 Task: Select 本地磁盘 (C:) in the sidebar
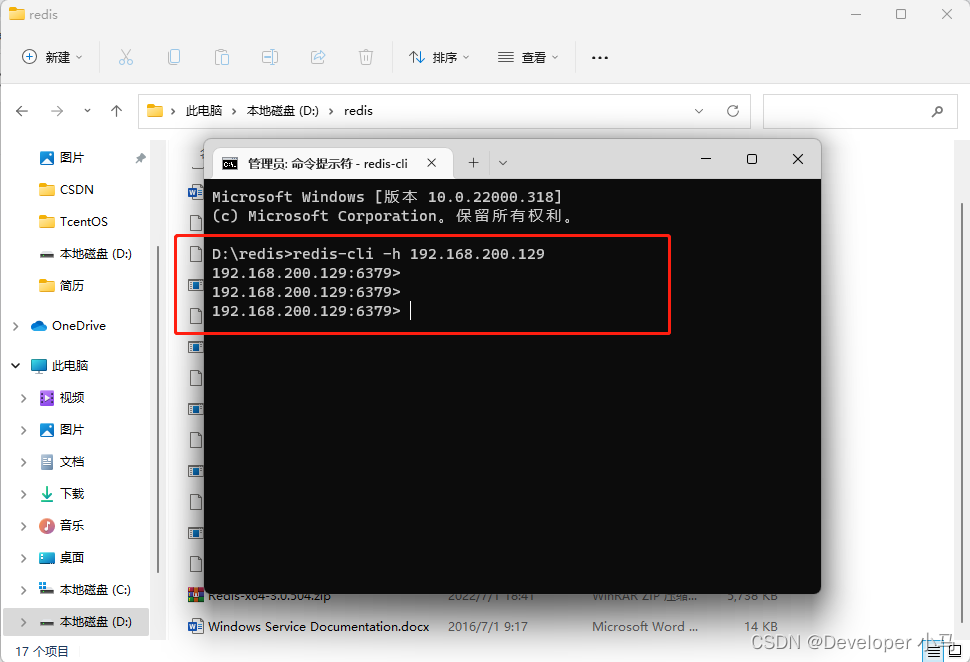click(x=95, y=590)
